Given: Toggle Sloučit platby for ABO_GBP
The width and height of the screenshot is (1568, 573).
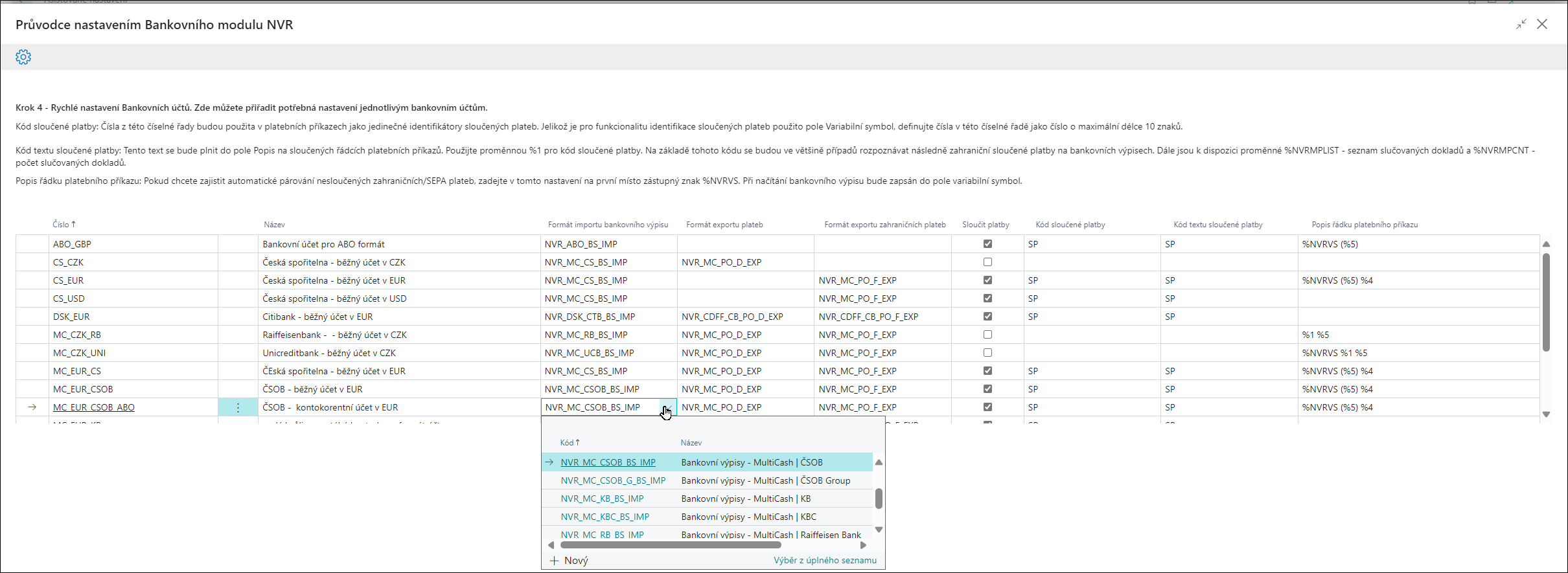Looking at the screenshot, I should (x=987, y=244).
